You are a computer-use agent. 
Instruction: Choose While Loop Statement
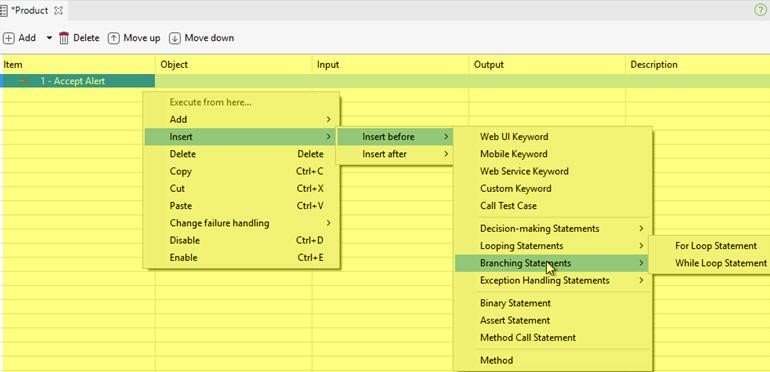pyautogui.click(x=710, y=263)
